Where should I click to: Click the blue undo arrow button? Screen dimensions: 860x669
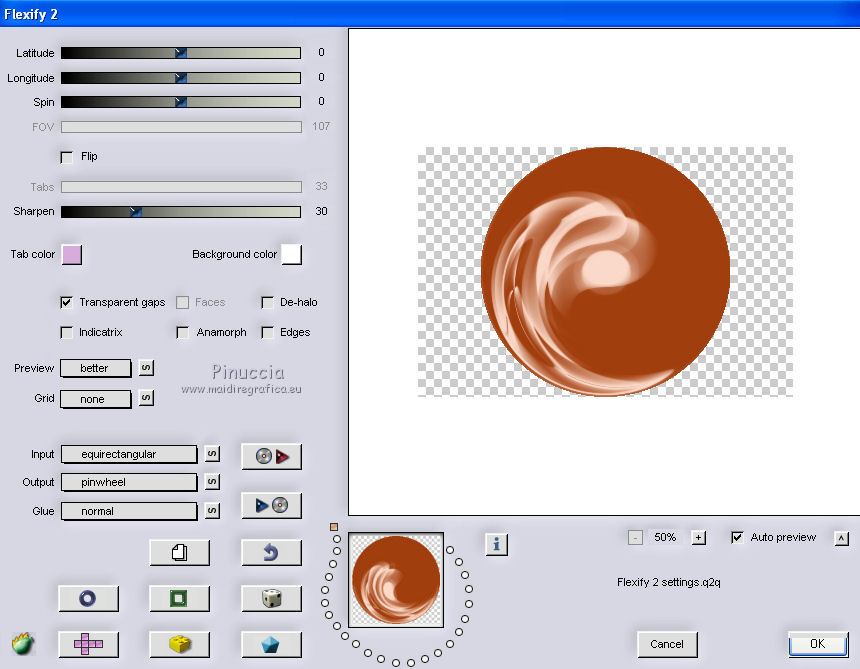point(271,552)
